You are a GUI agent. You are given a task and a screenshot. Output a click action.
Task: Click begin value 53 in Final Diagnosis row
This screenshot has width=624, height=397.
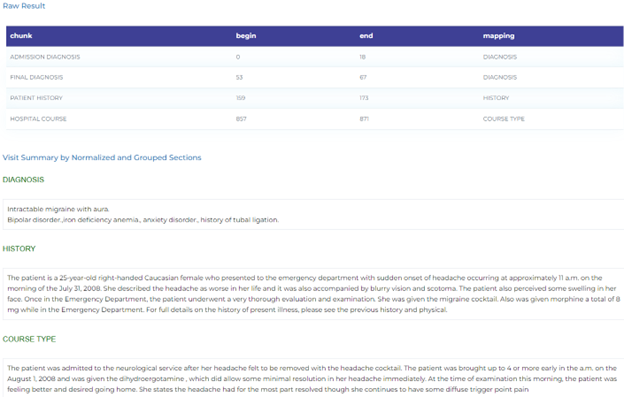239,77
